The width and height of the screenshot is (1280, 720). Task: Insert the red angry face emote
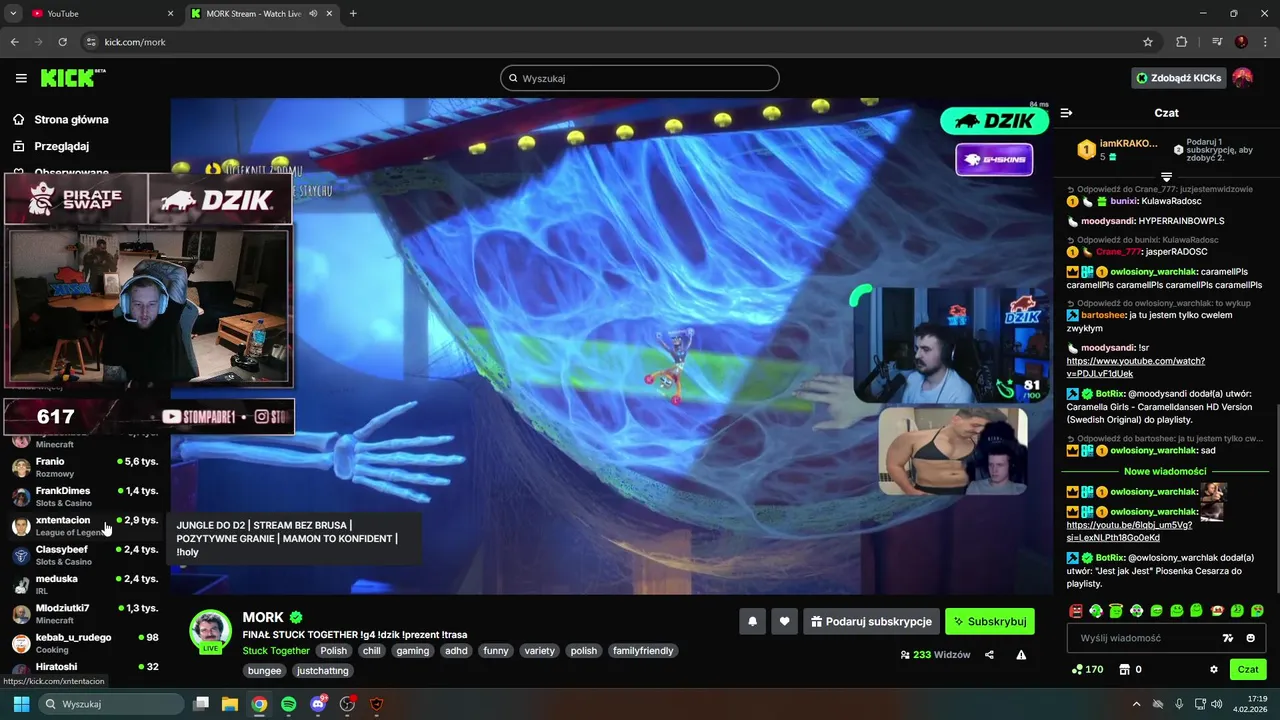click(1076, 610)
